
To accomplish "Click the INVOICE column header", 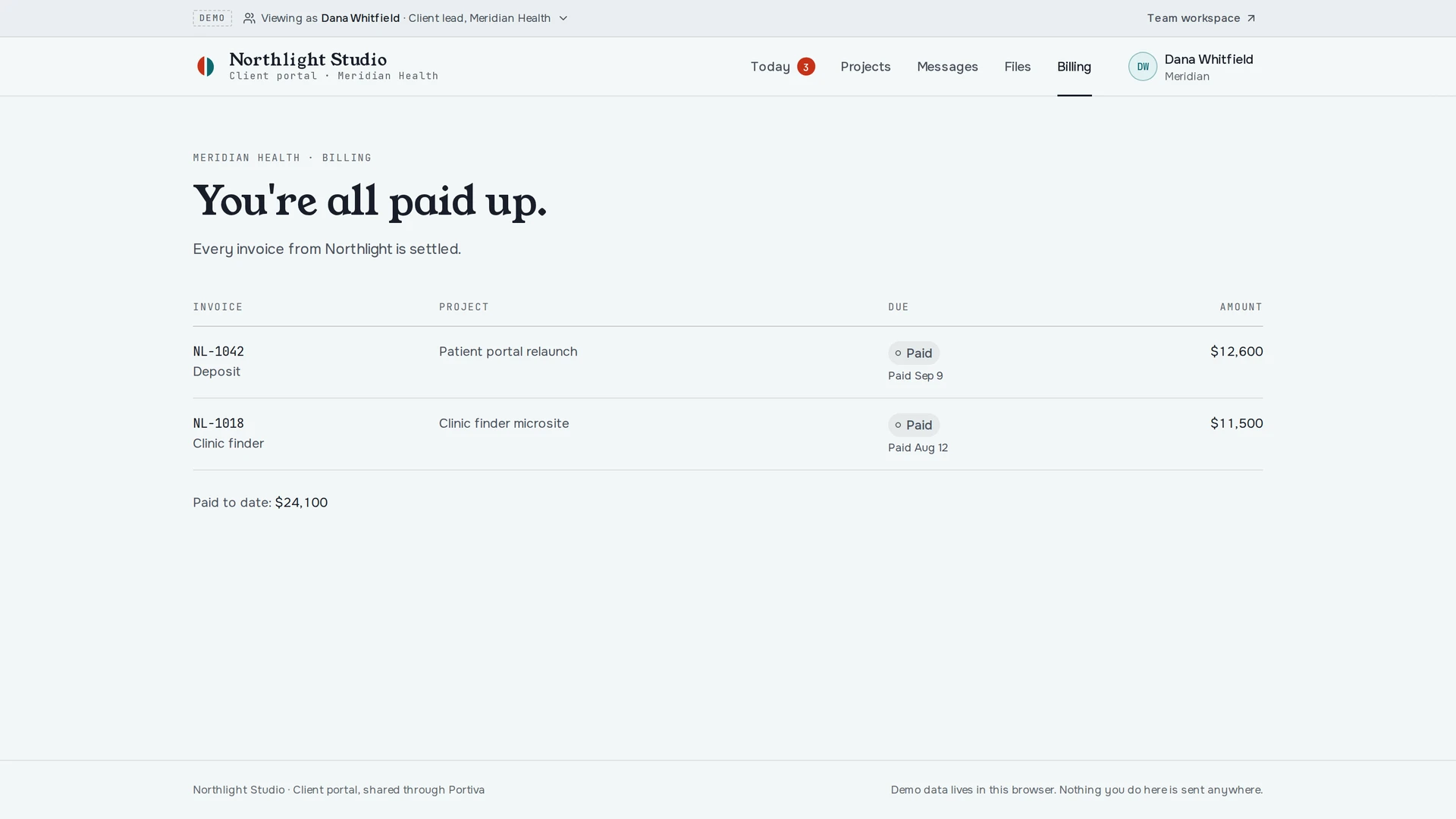I will 218,307.
